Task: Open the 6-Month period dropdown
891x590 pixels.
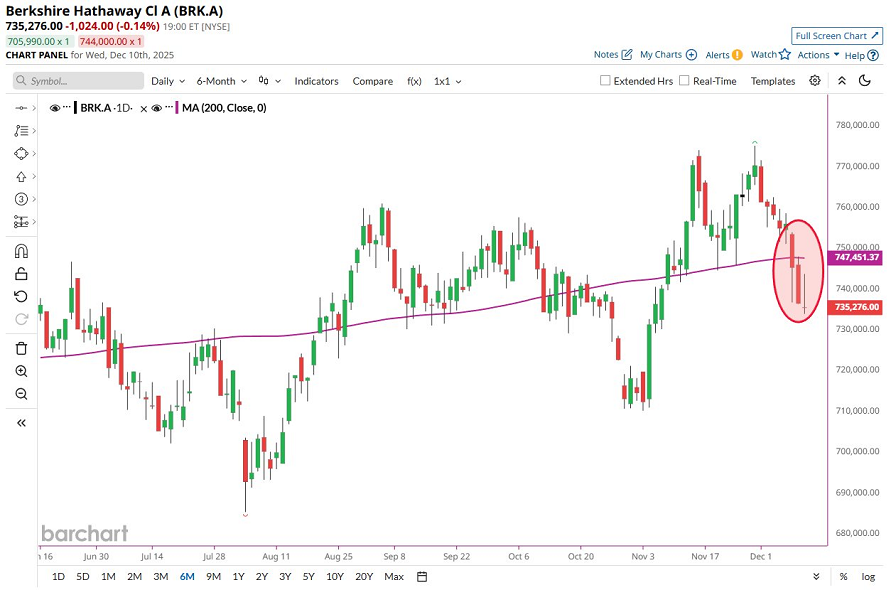Action: pyautogui.click(x=222, y=81)
